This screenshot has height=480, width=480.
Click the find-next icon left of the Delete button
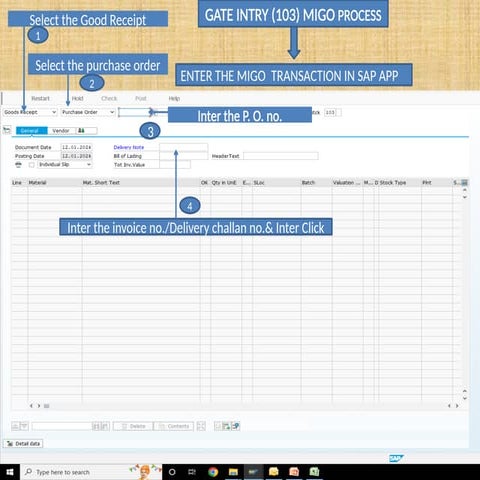coord(105,426)
